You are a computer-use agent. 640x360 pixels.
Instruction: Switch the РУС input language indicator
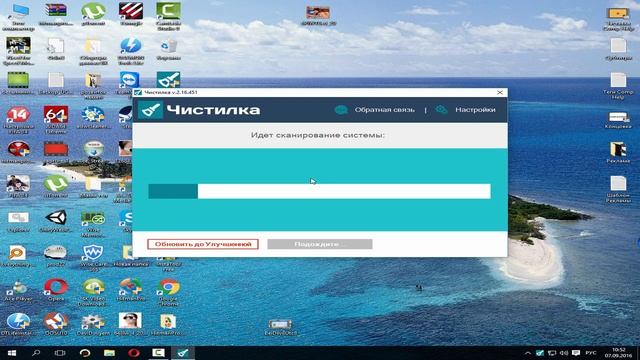(x=591, y=353)
